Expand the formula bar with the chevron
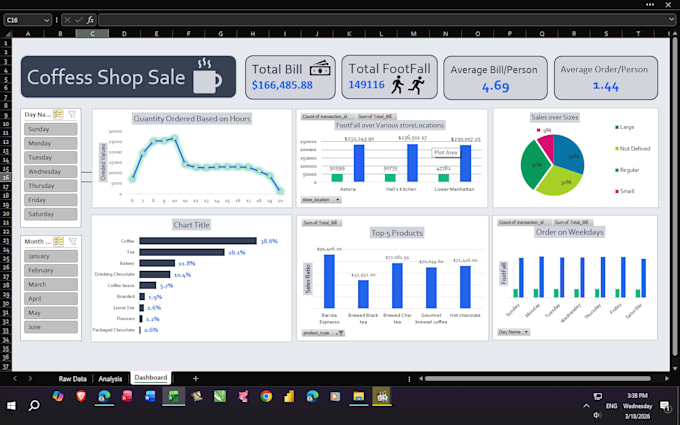This screenshot has width=680, height=425. coord(671,20)
